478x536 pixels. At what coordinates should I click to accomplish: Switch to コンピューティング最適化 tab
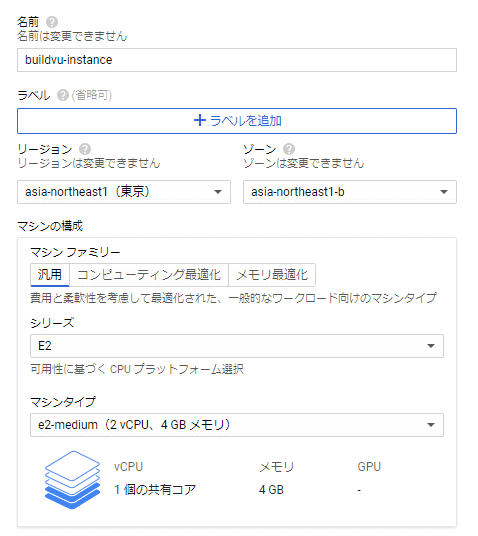click(149, 275)
